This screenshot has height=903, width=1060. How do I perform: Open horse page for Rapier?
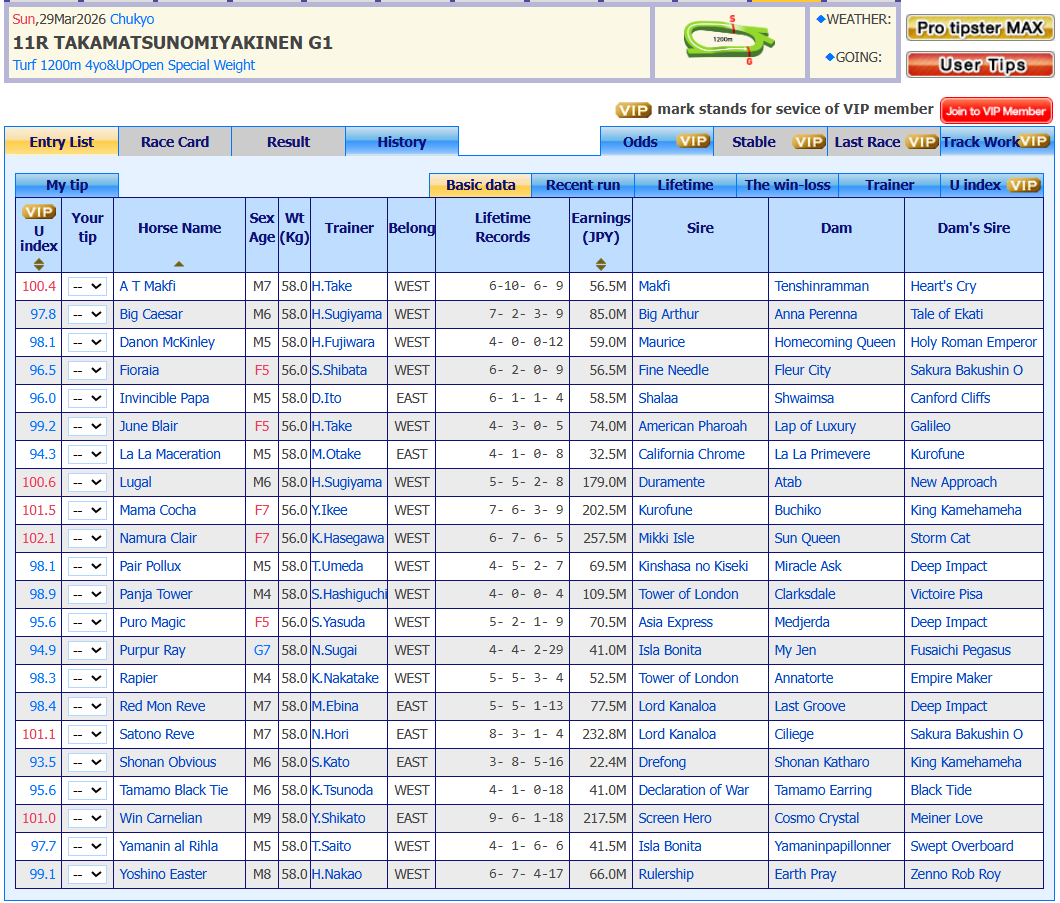[139, 679]
